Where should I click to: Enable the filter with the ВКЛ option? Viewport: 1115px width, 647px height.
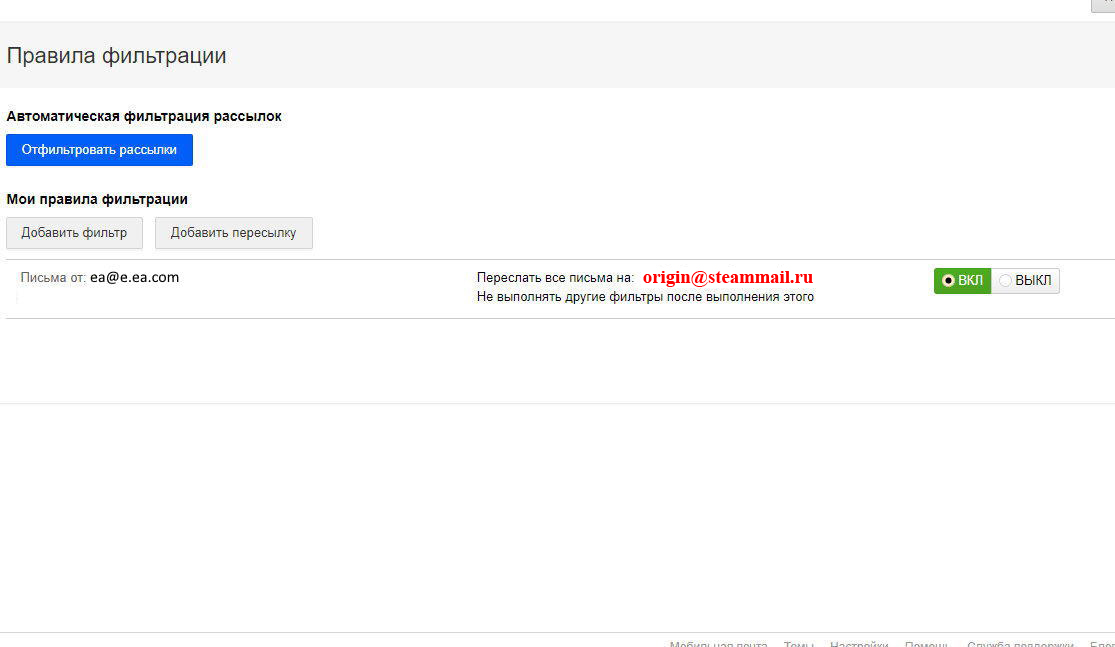[x=962, y=281]
